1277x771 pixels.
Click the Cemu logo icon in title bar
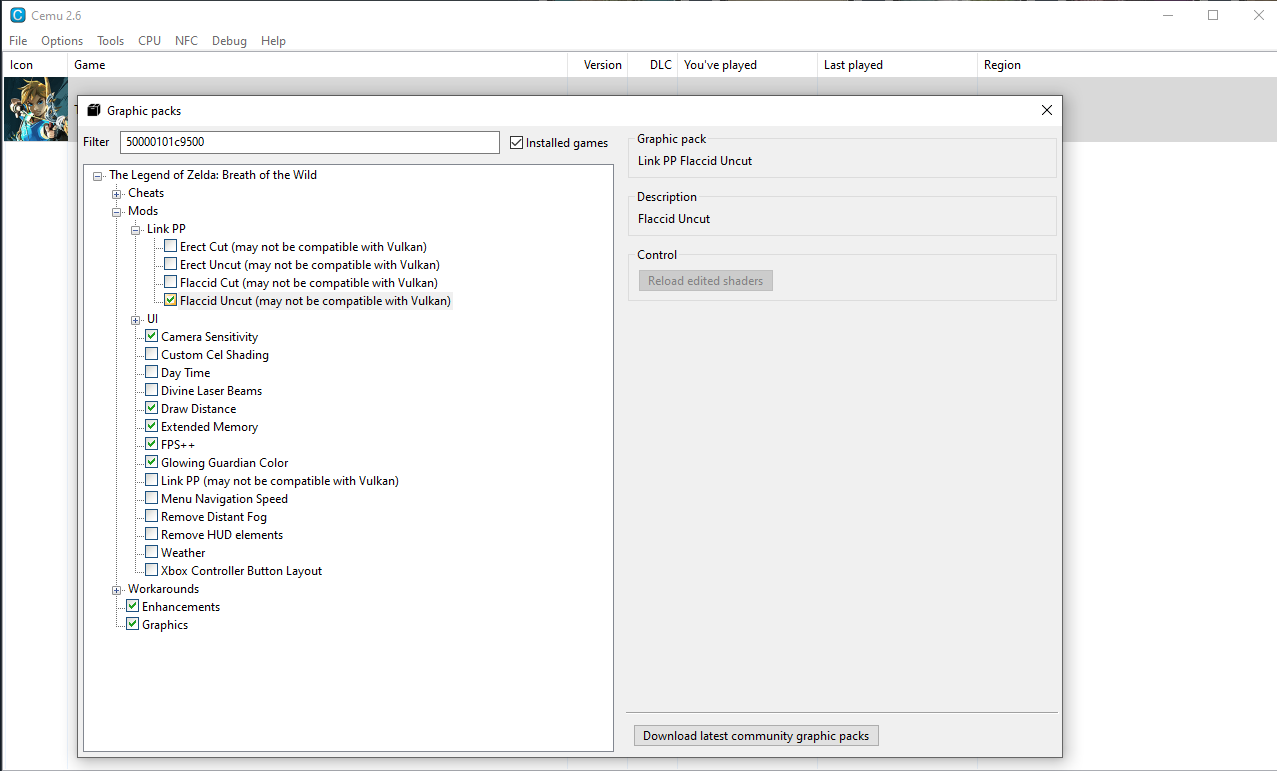pyautogui.click(x=17, y=15)
